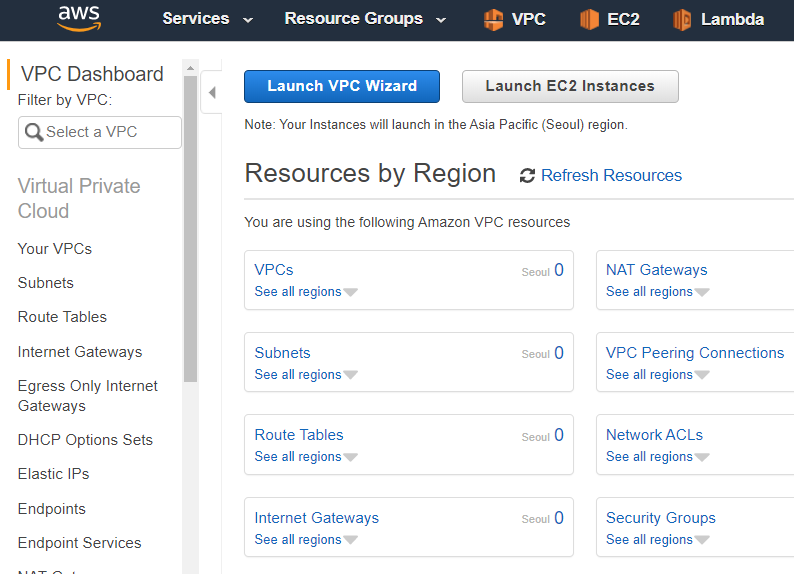
Task: Open DHCP Options Sets in sidebar
Action: pos(85,440)
